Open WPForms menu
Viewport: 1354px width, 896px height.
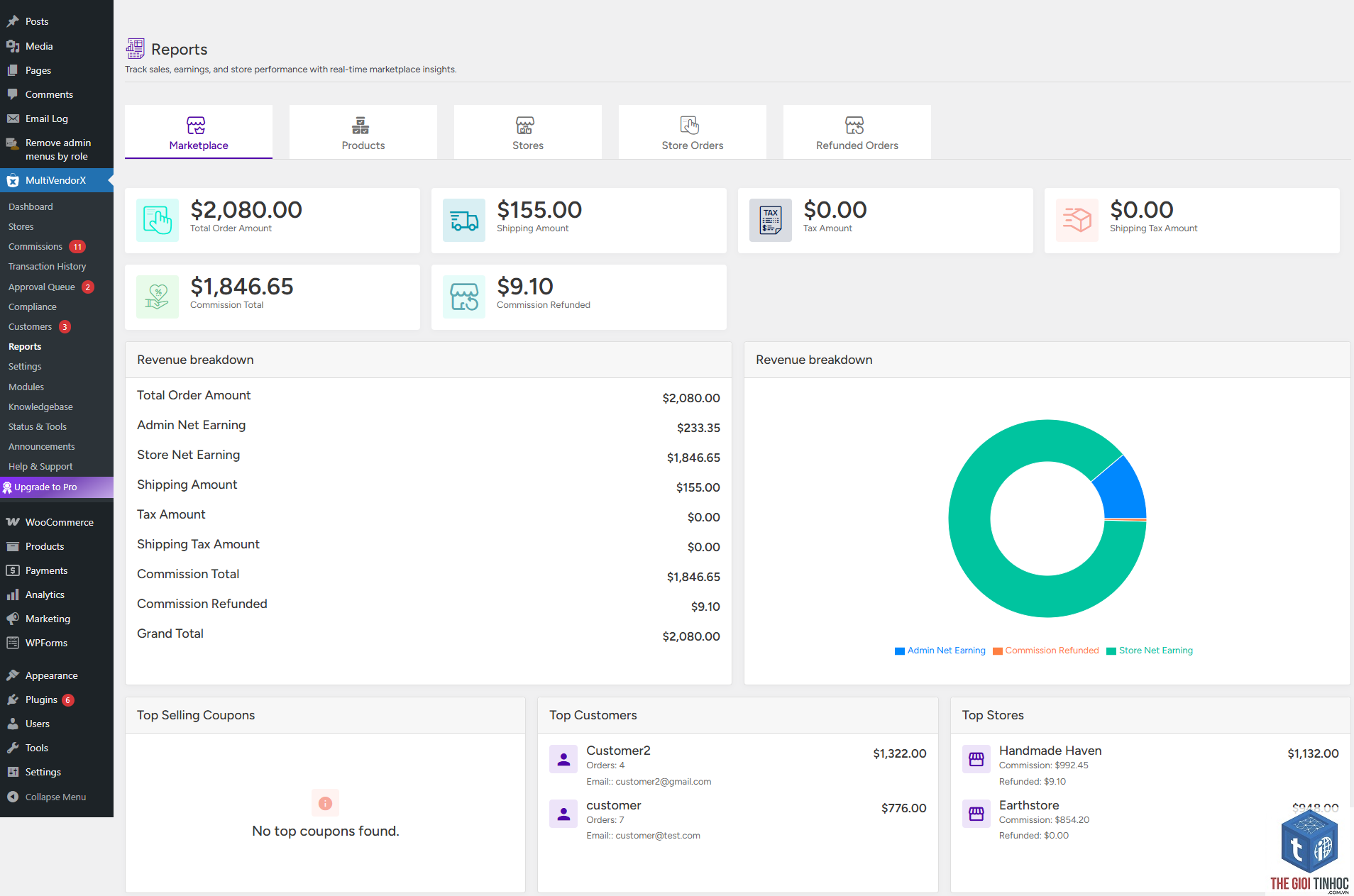click(x=57, y=643)
